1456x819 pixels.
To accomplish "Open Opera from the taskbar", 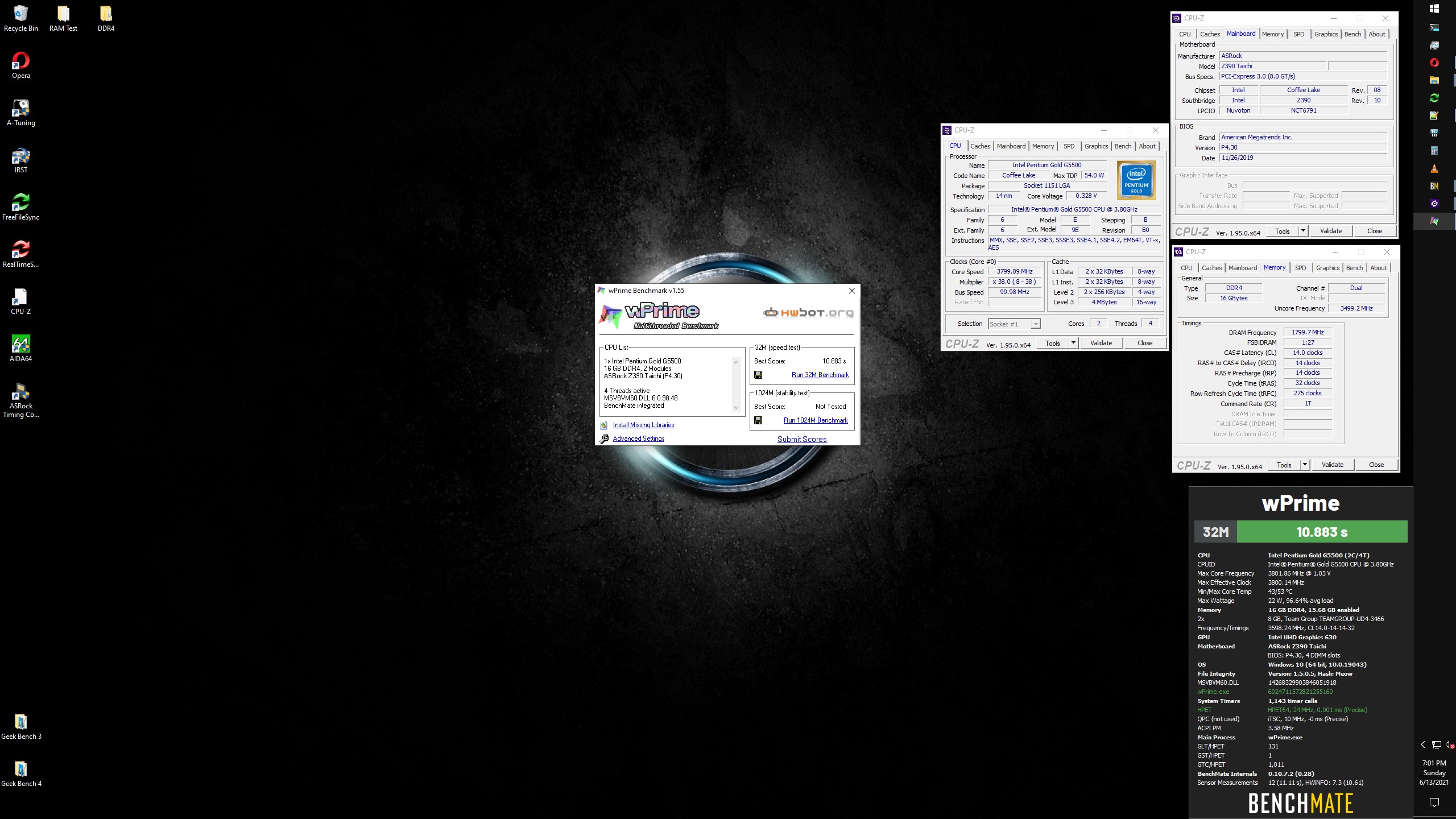I will coord(1434,63).
